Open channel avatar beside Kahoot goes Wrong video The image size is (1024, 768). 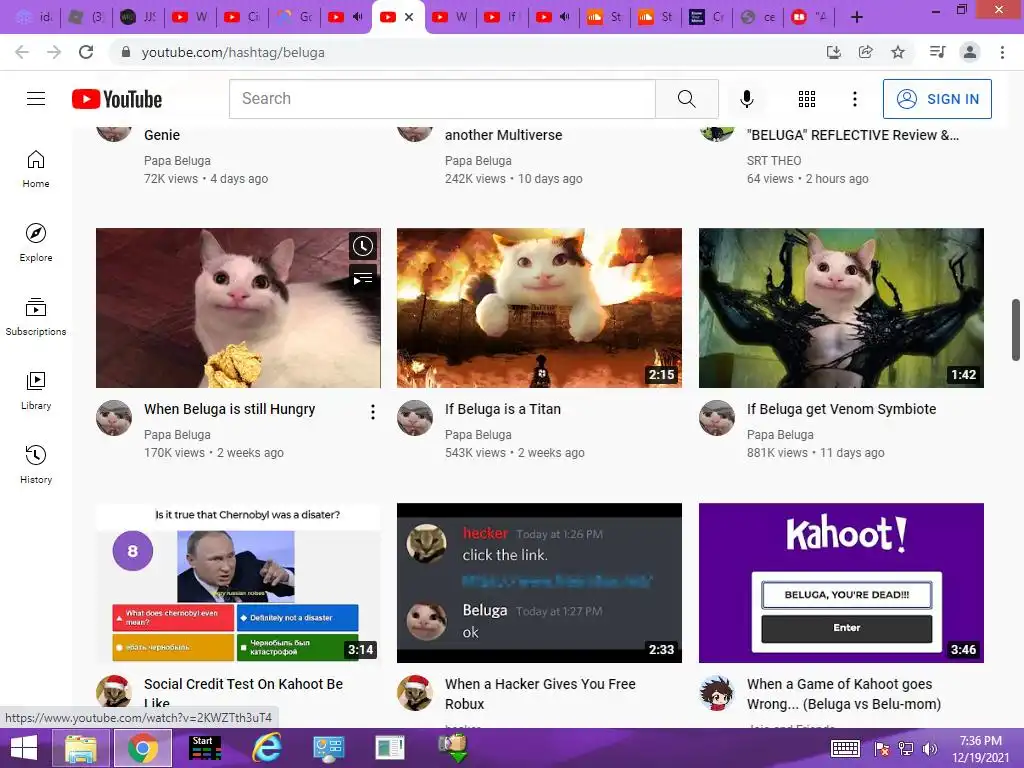(717, 693)
